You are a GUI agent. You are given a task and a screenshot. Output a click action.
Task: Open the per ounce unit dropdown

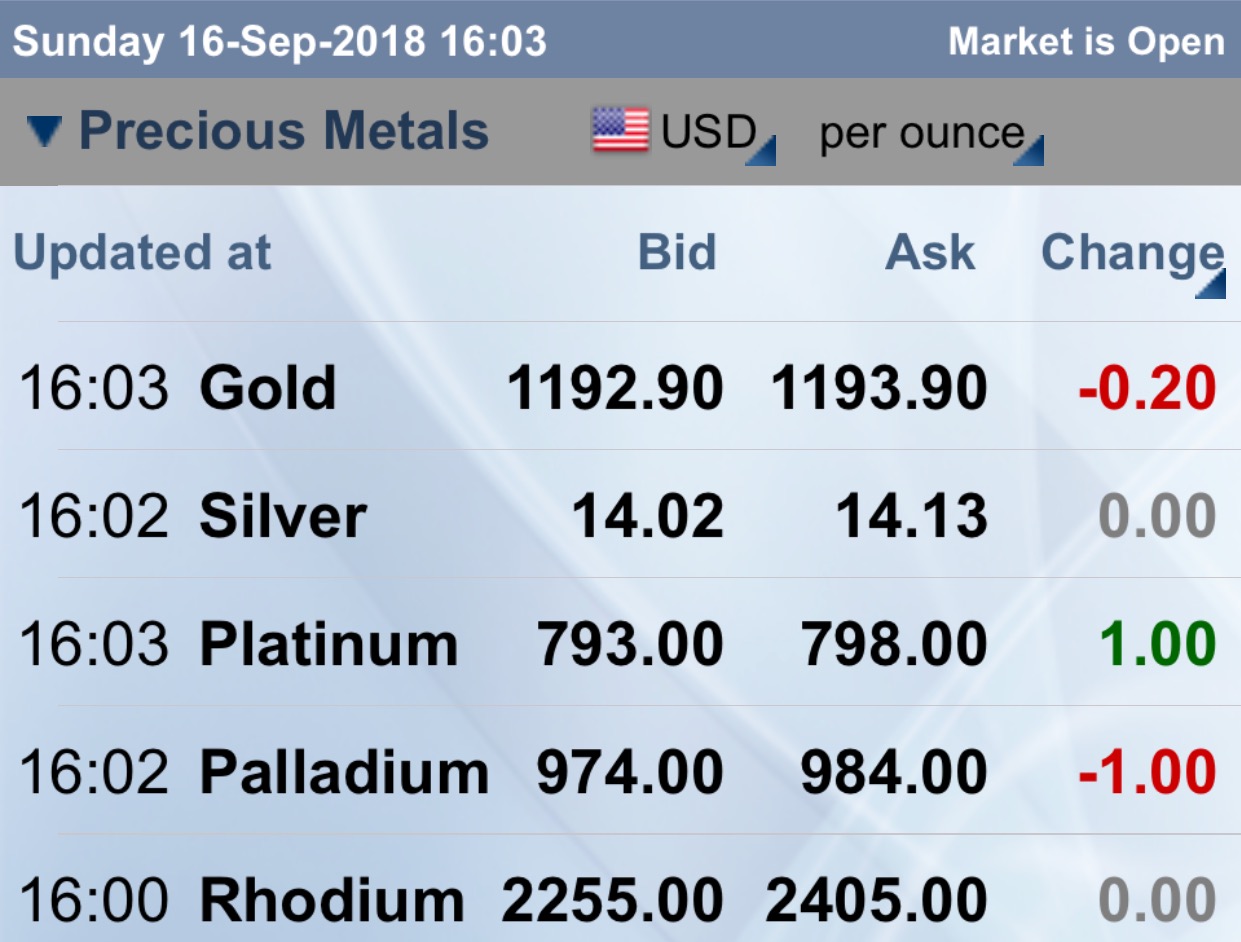click(931, 135)
